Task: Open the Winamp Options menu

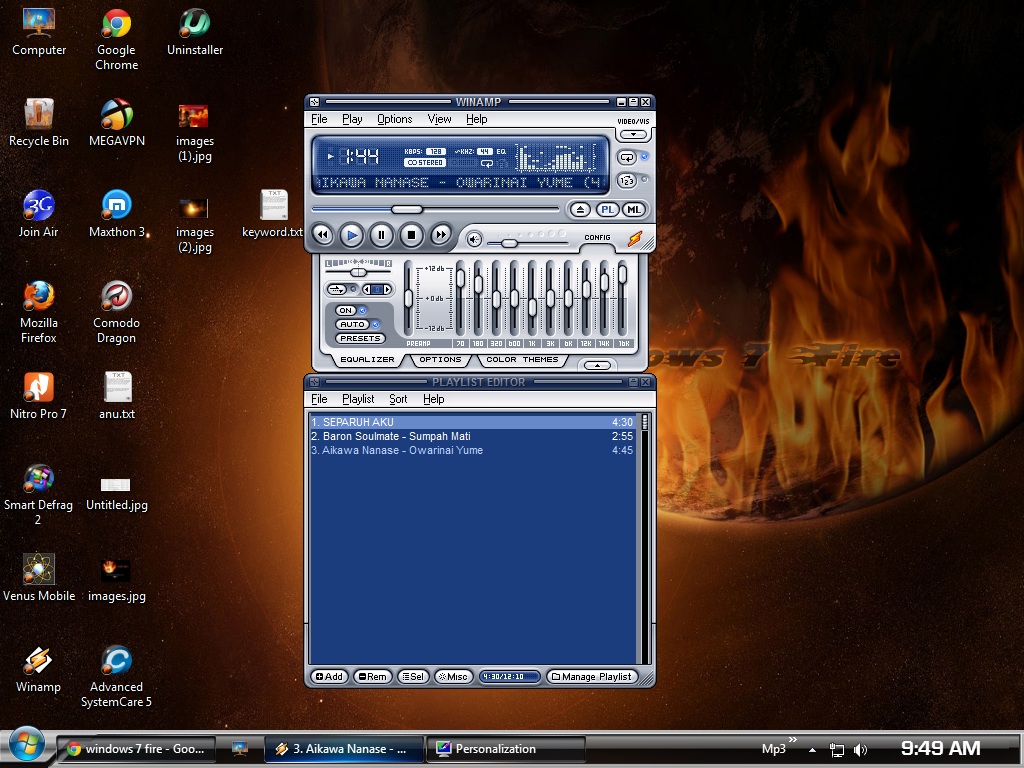Action: pyautogui.click(x=394, y=120)
